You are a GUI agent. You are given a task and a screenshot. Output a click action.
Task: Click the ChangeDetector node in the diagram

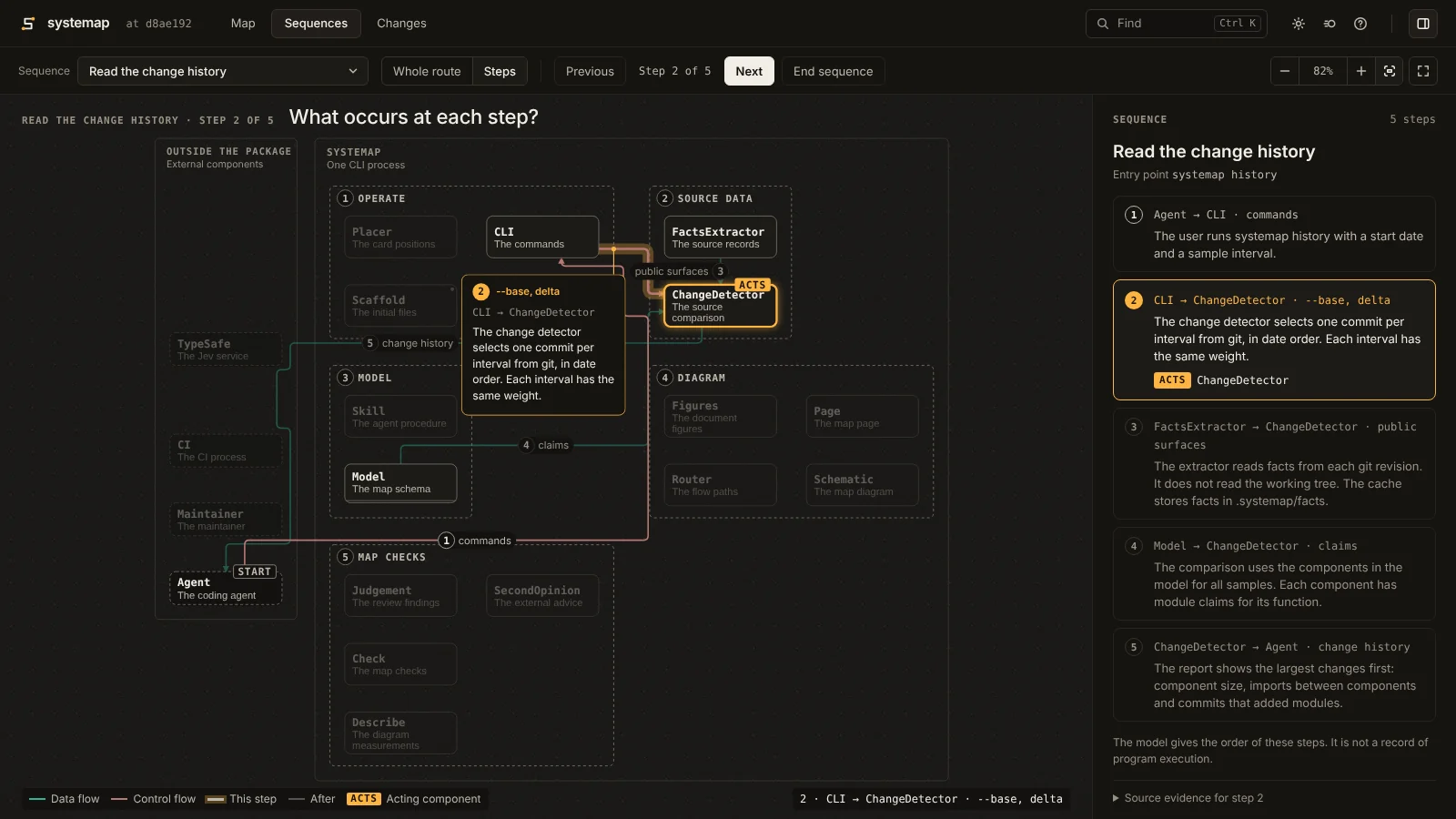720,306
